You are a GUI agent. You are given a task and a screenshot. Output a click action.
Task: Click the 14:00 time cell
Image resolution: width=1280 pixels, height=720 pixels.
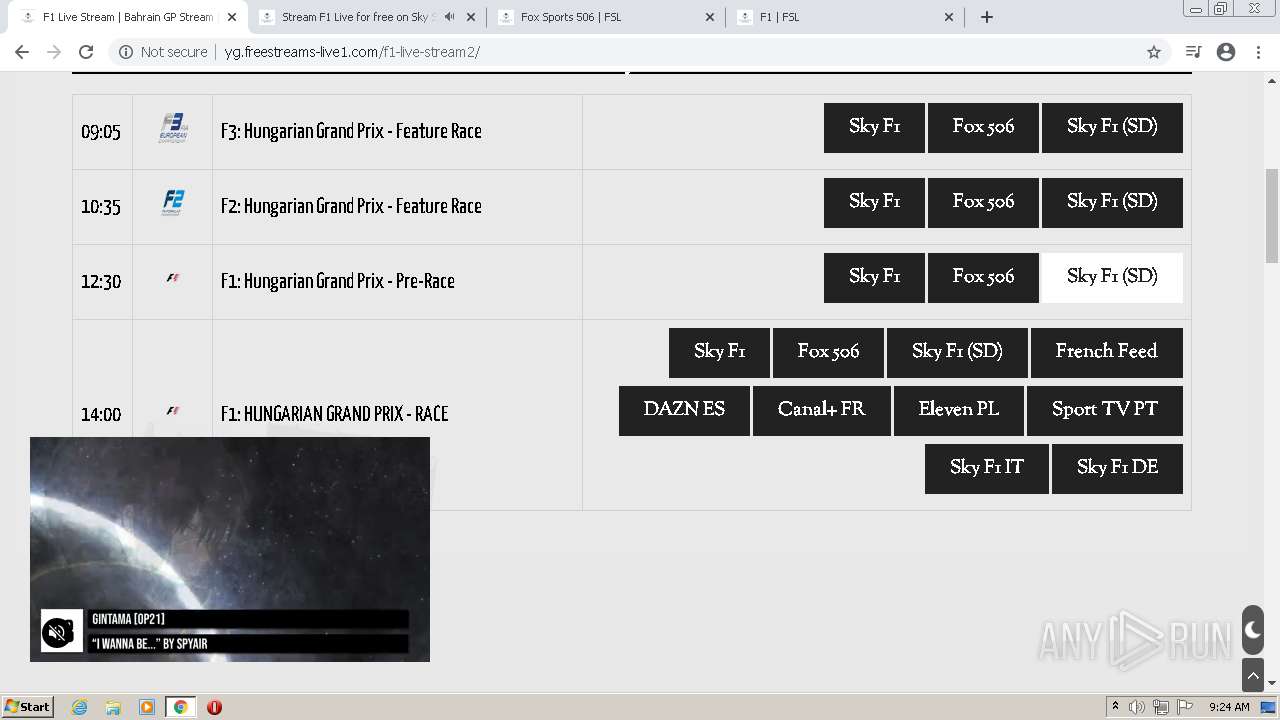102,414
